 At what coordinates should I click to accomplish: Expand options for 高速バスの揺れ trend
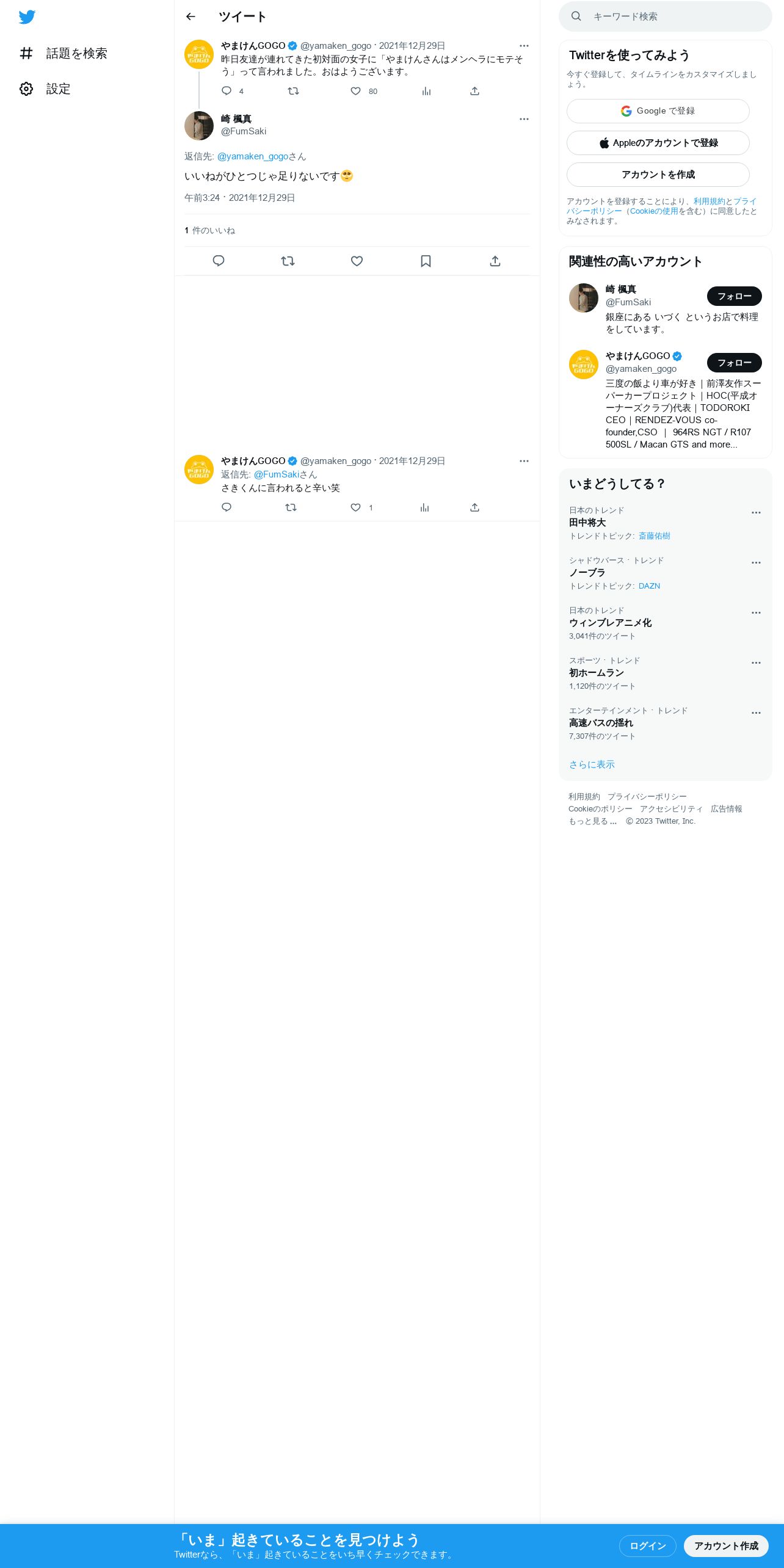coord(756,713)
